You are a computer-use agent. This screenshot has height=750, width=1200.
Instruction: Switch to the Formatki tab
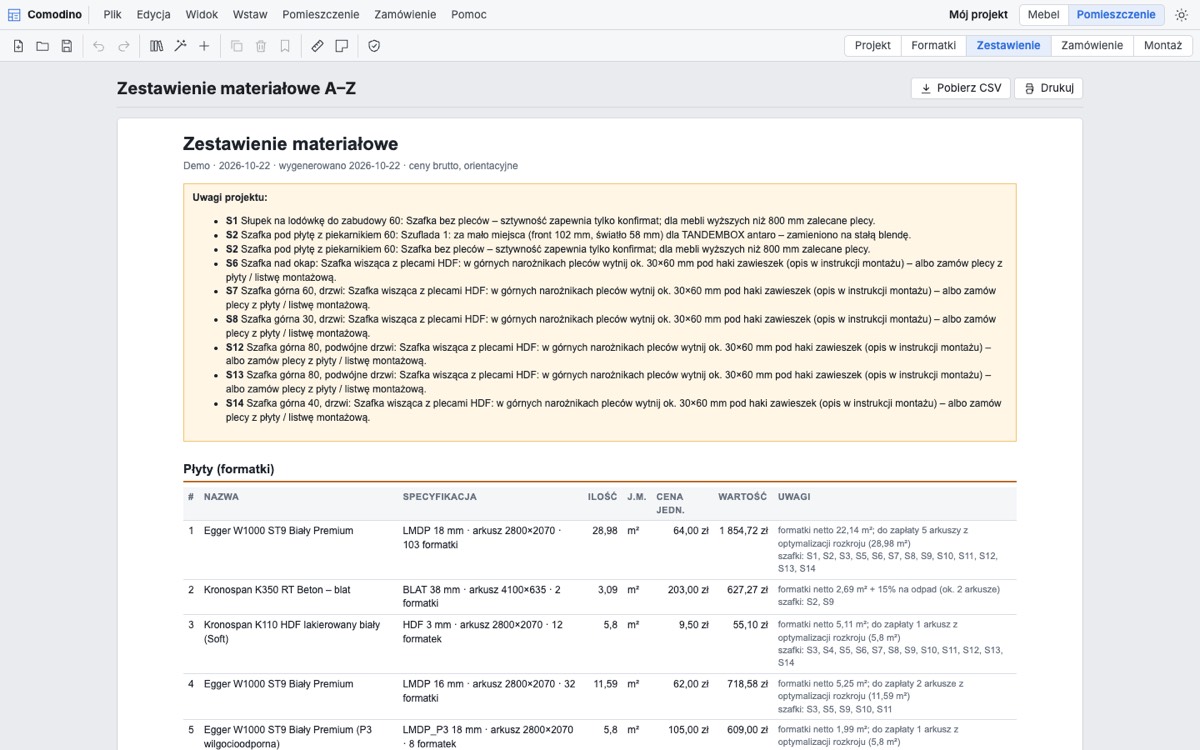tap(934, 46)
